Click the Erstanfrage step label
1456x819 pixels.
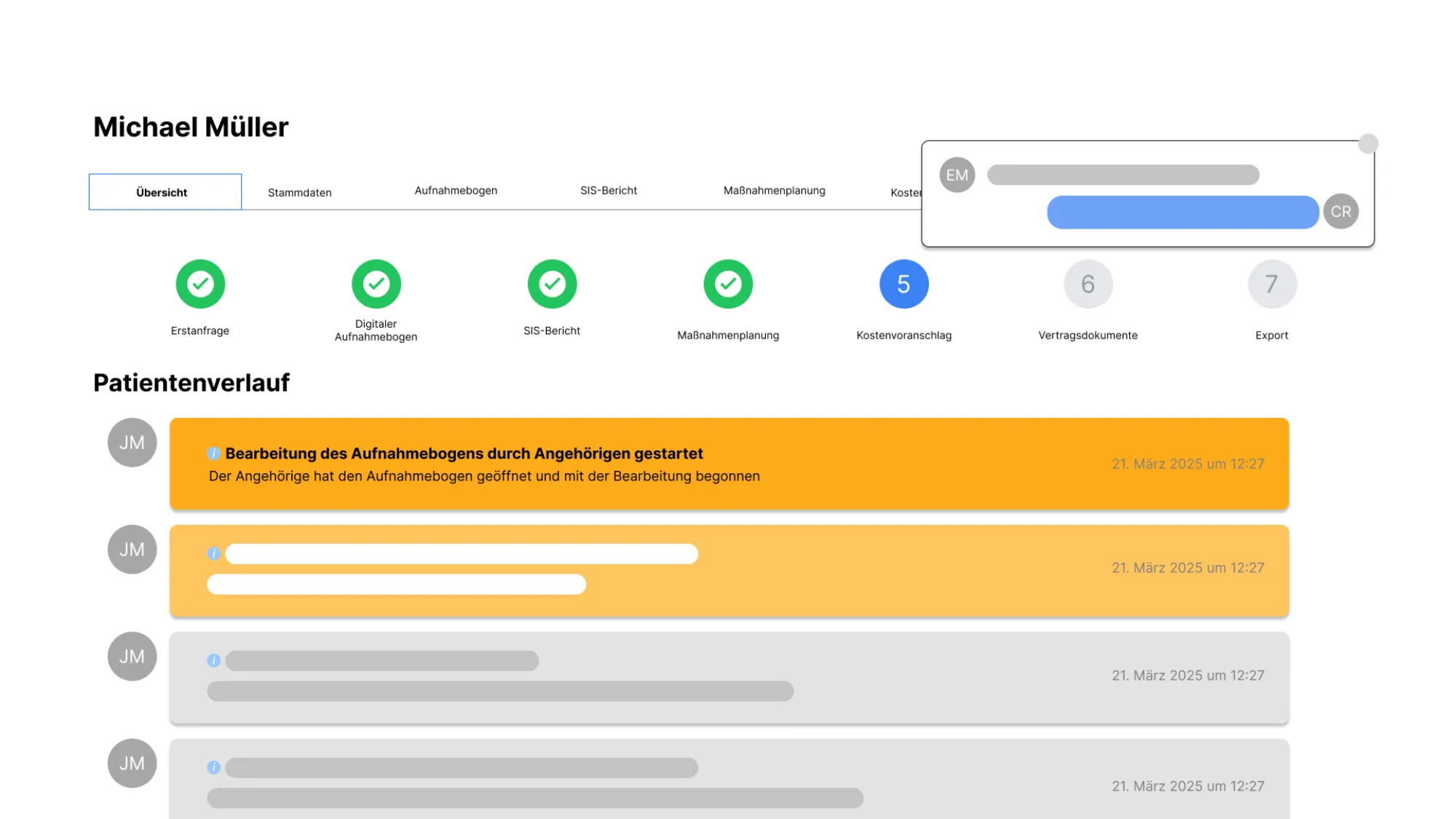(x=200, y=331)
